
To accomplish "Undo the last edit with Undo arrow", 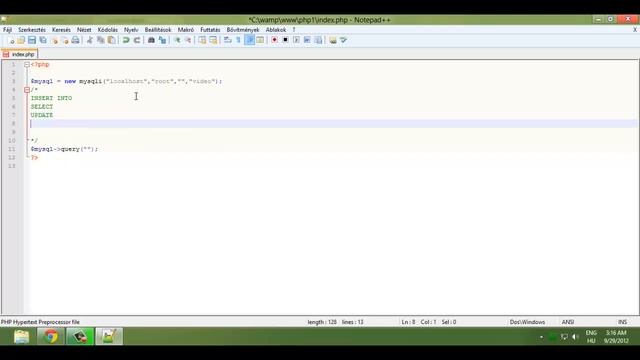I will coord(126,40).
